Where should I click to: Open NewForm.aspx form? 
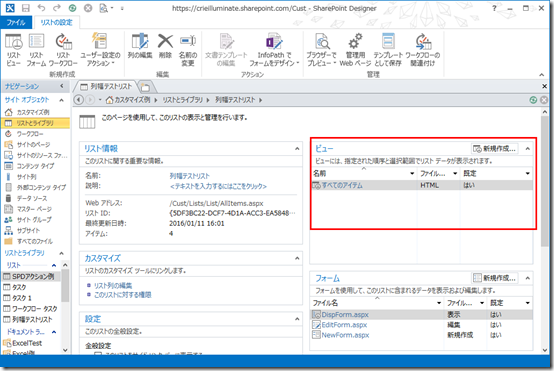345,335
